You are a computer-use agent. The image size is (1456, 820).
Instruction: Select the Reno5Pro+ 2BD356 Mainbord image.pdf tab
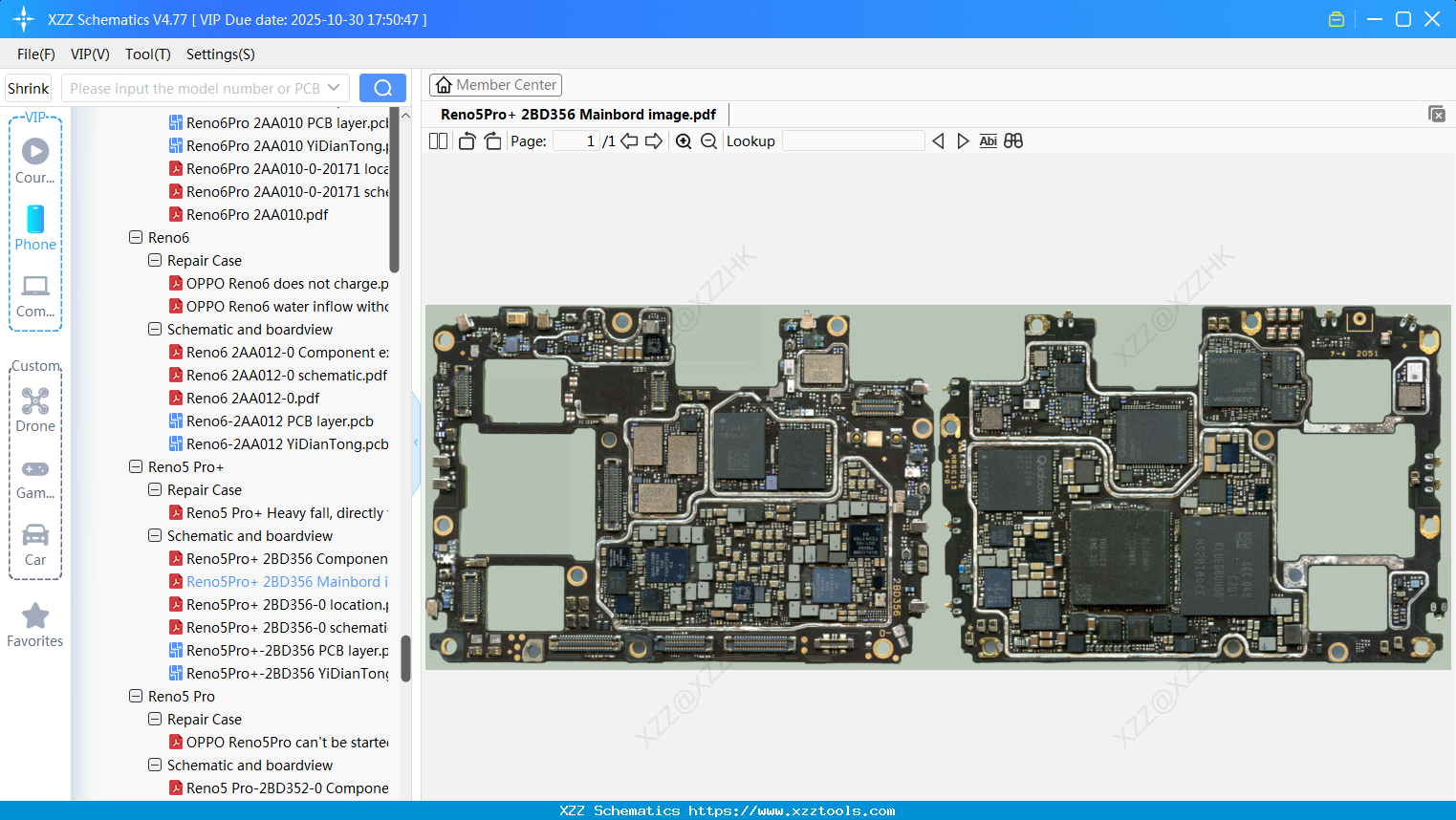(x=577, y=114)
